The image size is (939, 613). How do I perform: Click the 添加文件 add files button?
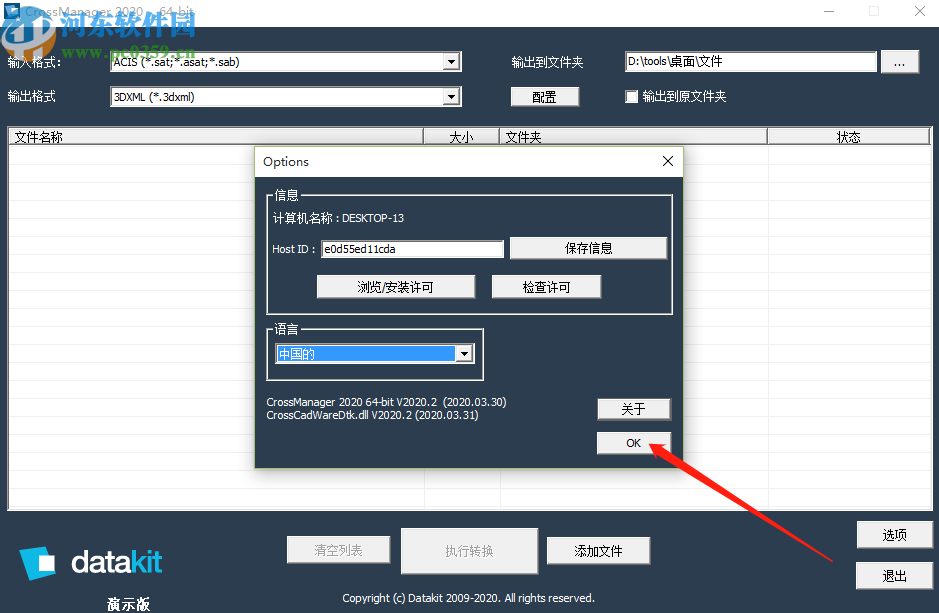598,549
